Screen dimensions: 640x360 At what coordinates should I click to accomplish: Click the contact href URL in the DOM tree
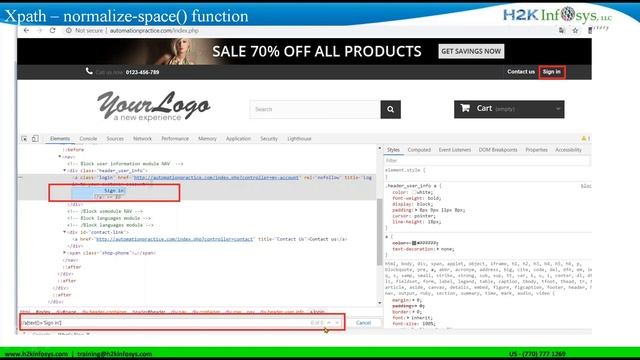(x=174, y=239)
